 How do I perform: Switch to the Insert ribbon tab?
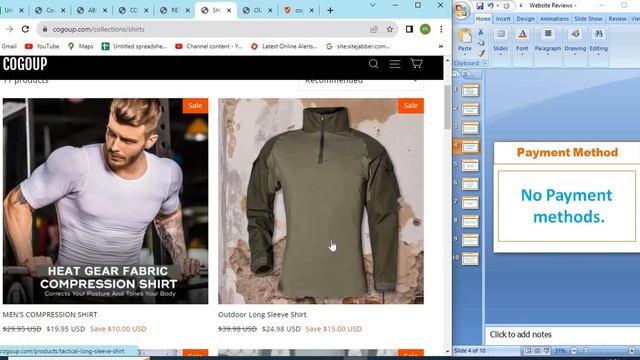coord(503,19)
